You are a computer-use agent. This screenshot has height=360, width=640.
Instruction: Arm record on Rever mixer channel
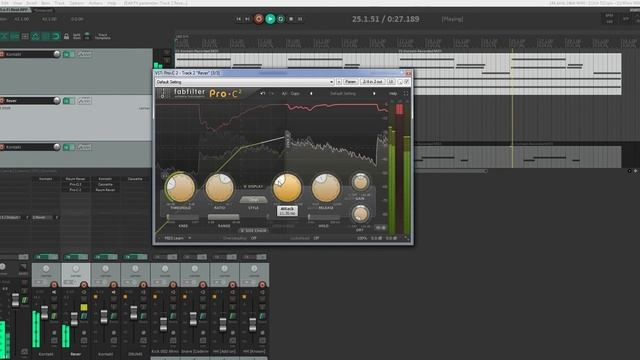[84, 284]
